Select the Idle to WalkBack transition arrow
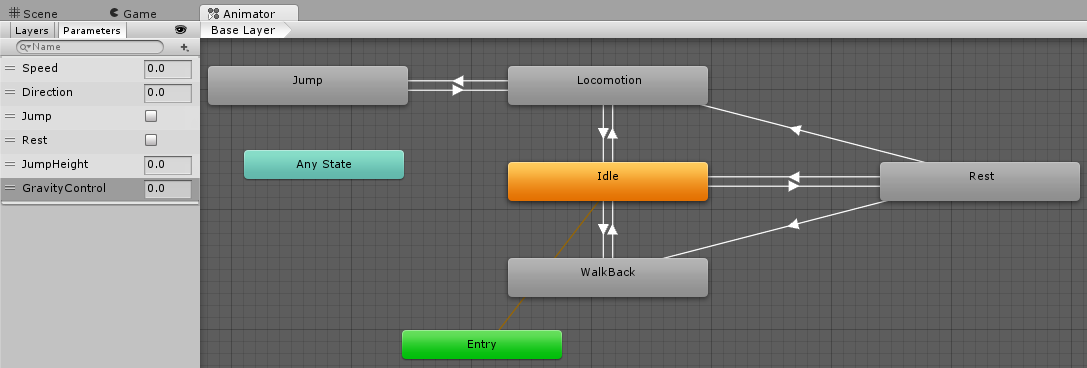Image resolution: width=1087 pixels, height=368 pixels. [603, 229]
